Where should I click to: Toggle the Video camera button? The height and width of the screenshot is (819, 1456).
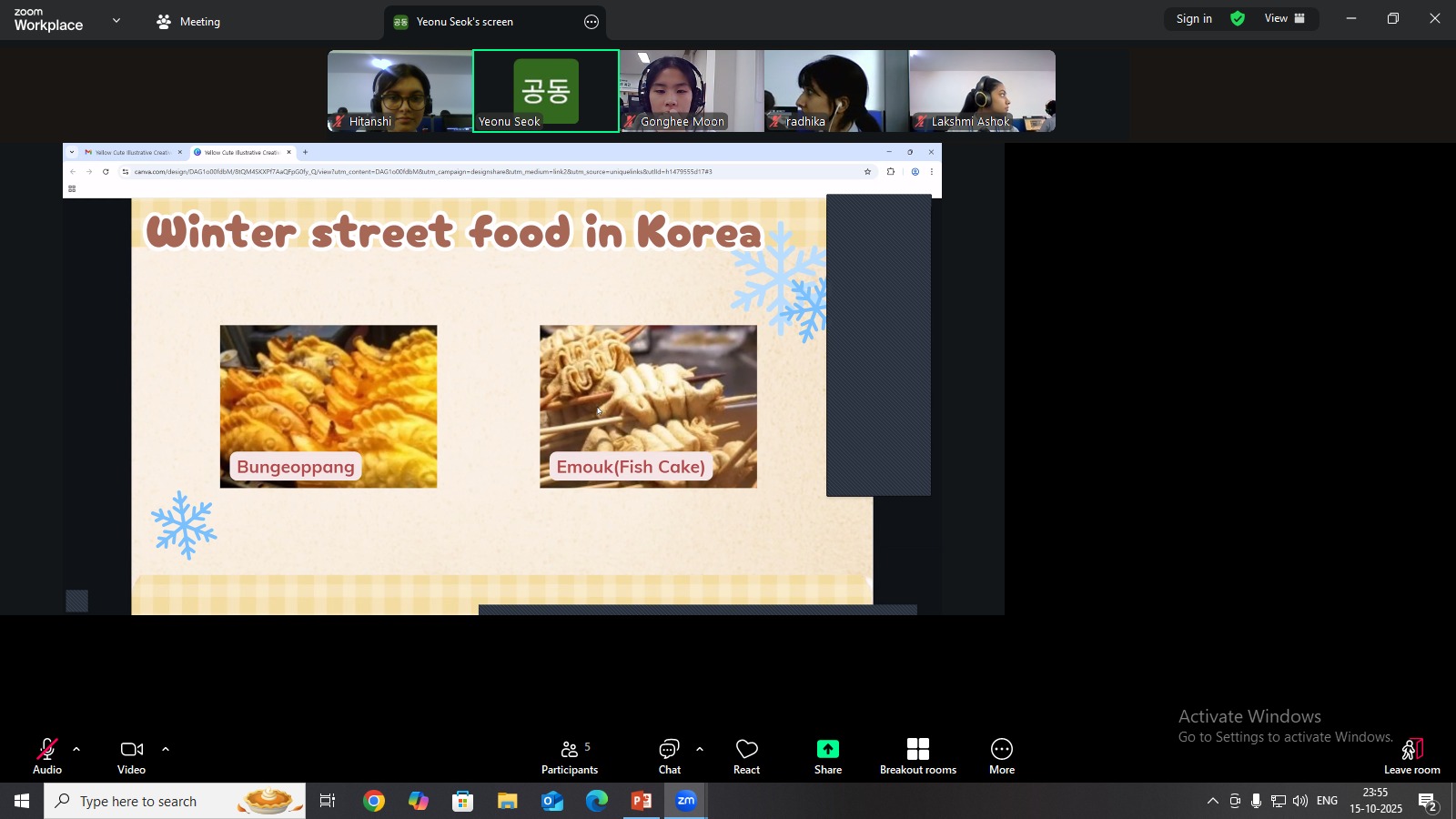coord(132,756)
